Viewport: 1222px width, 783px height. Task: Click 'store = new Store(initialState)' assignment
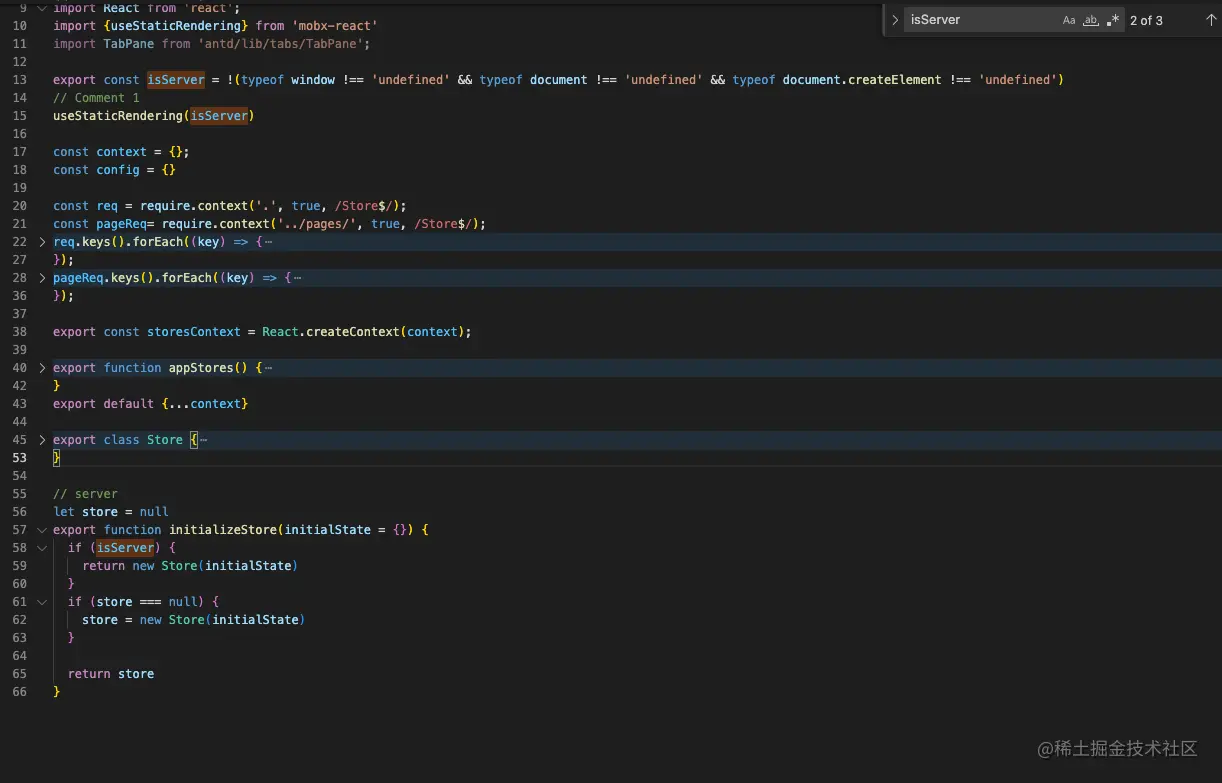[x=194, y=620]
